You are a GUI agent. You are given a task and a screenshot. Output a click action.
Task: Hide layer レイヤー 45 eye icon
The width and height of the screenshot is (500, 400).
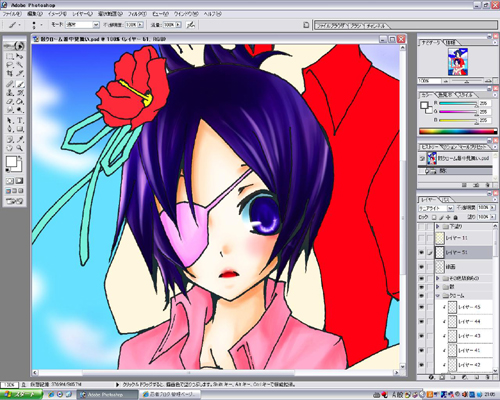421,307
